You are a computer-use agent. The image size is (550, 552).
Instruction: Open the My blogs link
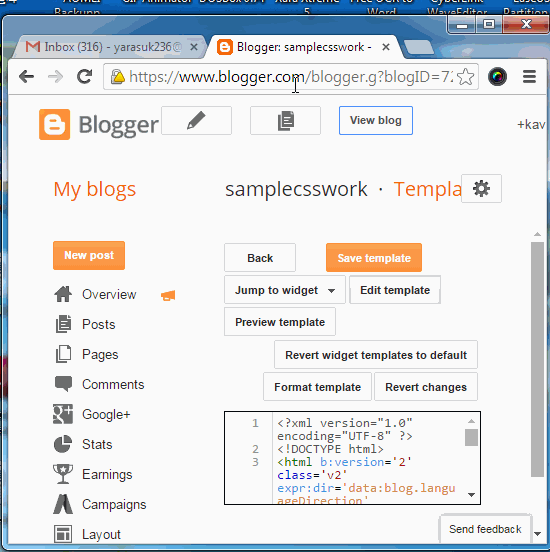(95, 189)
